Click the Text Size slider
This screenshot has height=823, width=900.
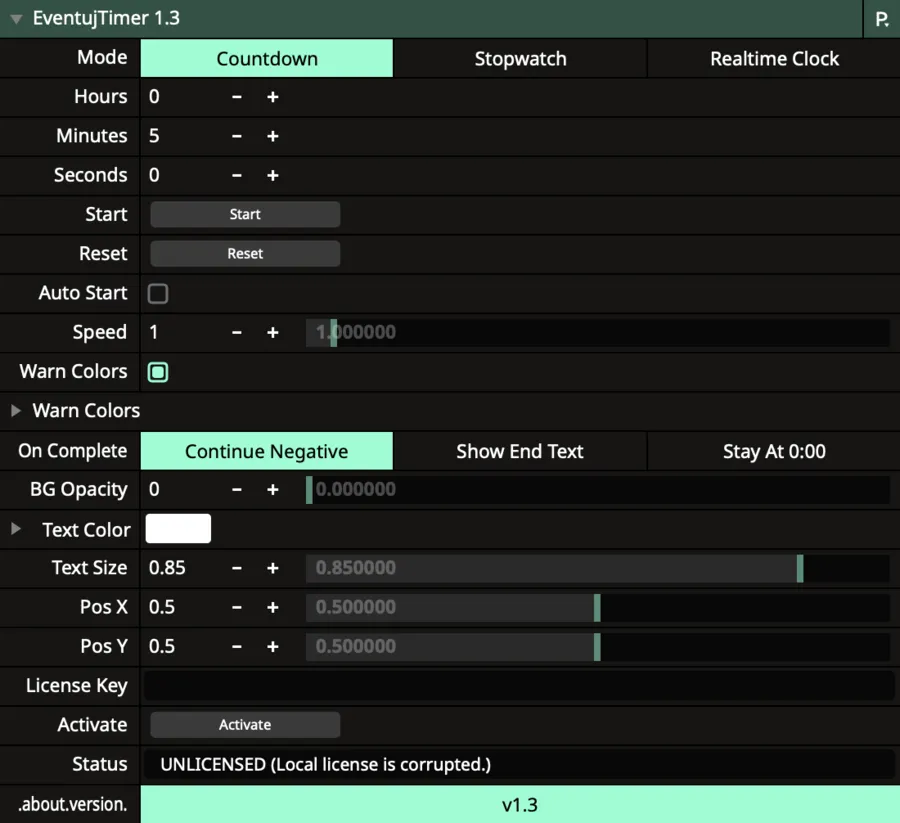pyautogui.click(x=598, y=568)
